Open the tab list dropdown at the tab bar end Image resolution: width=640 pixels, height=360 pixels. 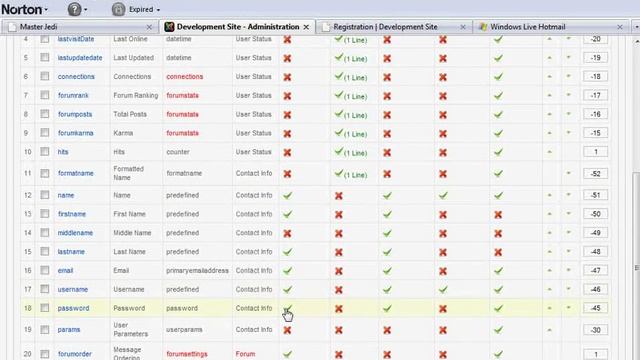click(x=636, y=27)
